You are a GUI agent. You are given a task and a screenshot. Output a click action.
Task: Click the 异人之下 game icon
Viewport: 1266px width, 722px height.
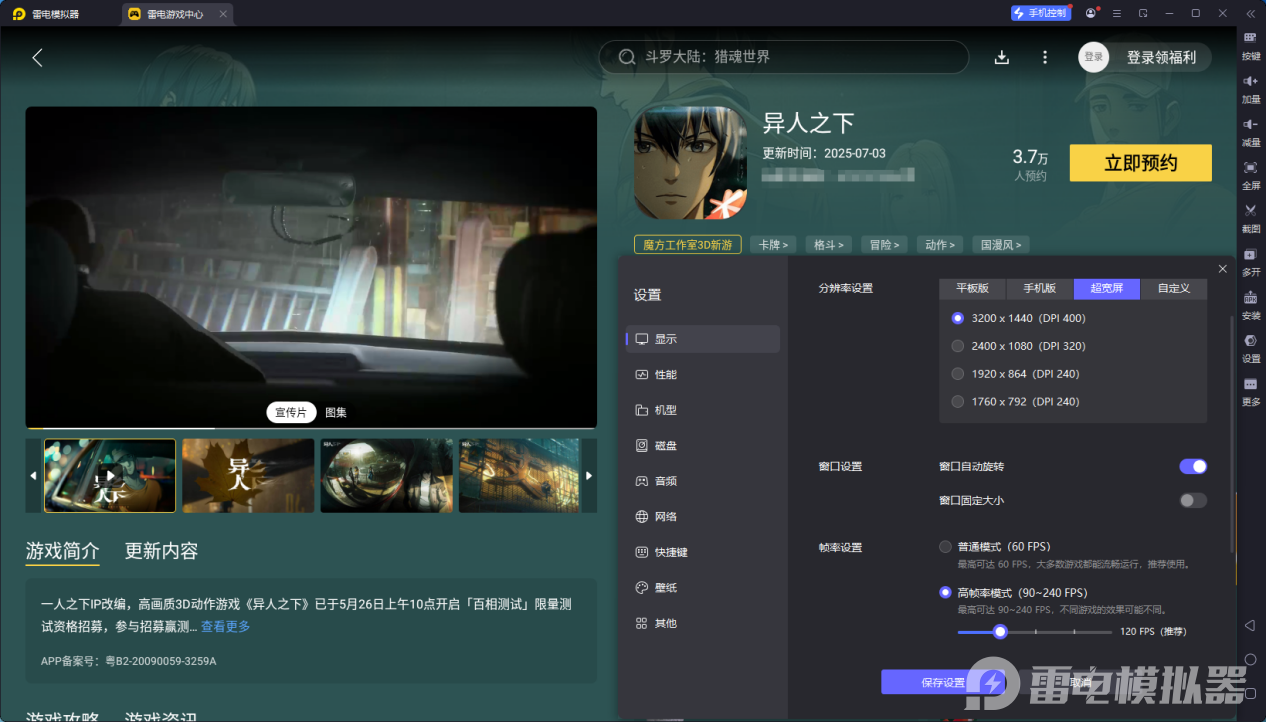pyautogui.click(x=690, y=163)
